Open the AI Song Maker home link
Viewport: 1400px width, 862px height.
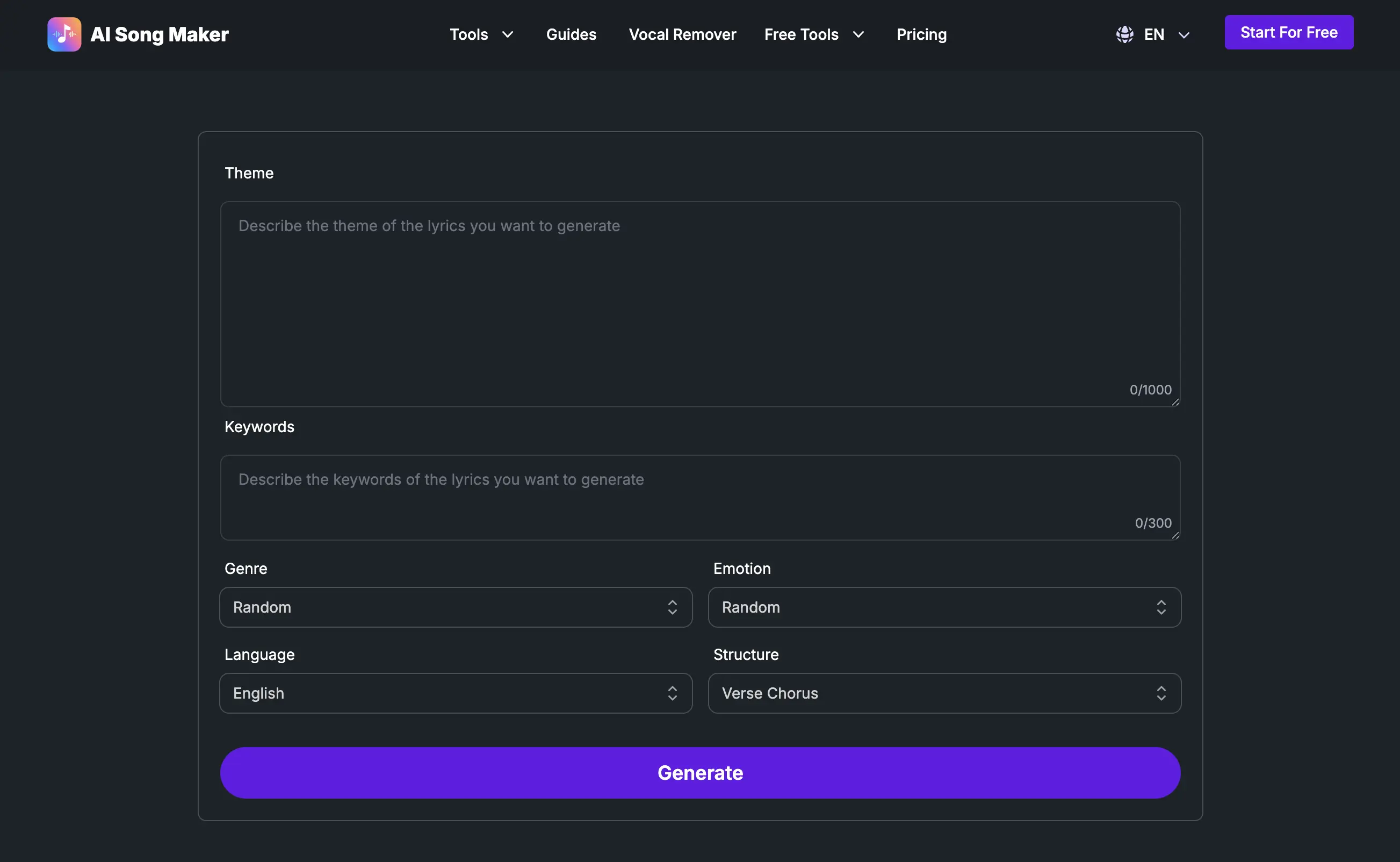(138, 34)
